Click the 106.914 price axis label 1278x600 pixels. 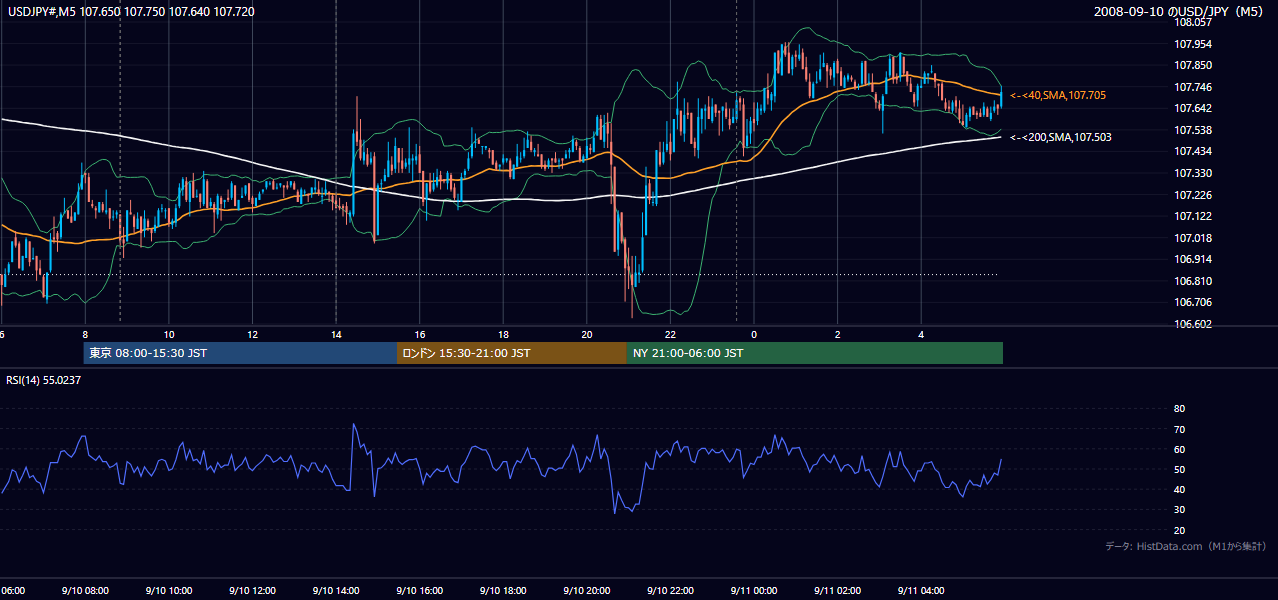click(x=1192, y=259)
